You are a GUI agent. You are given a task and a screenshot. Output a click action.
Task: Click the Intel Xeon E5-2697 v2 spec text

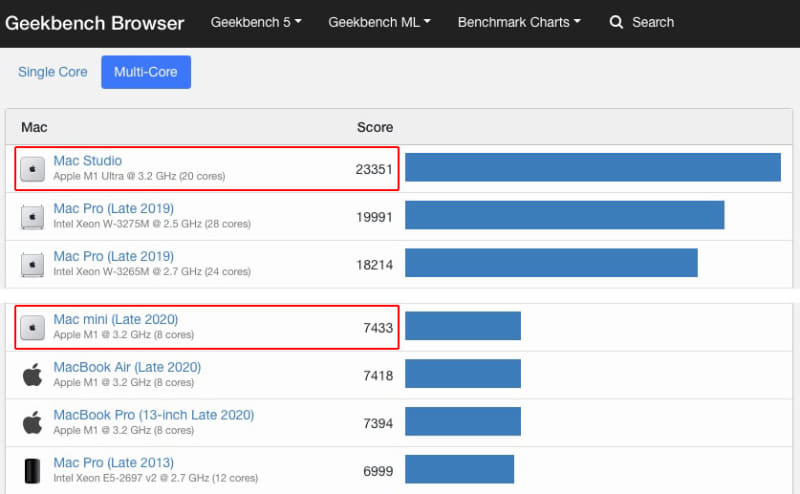[156, 478]
